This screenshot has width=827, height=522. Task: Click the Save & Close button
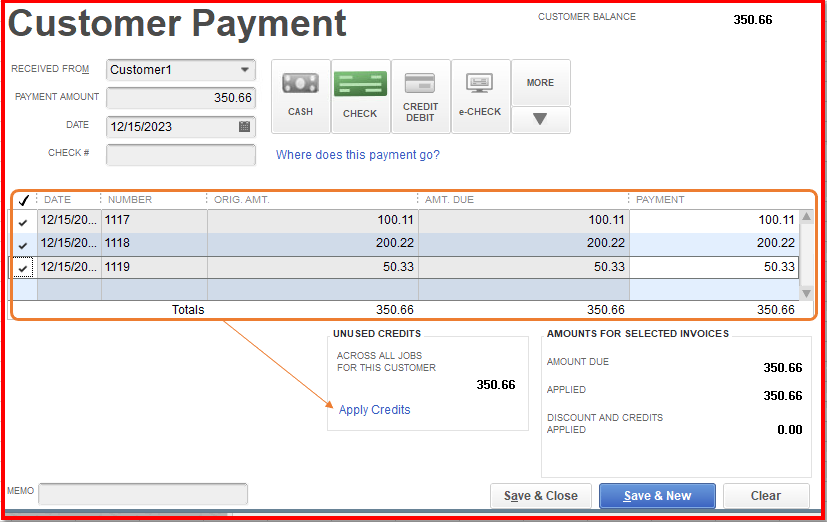pyautogui.click(x=541, y=496)
